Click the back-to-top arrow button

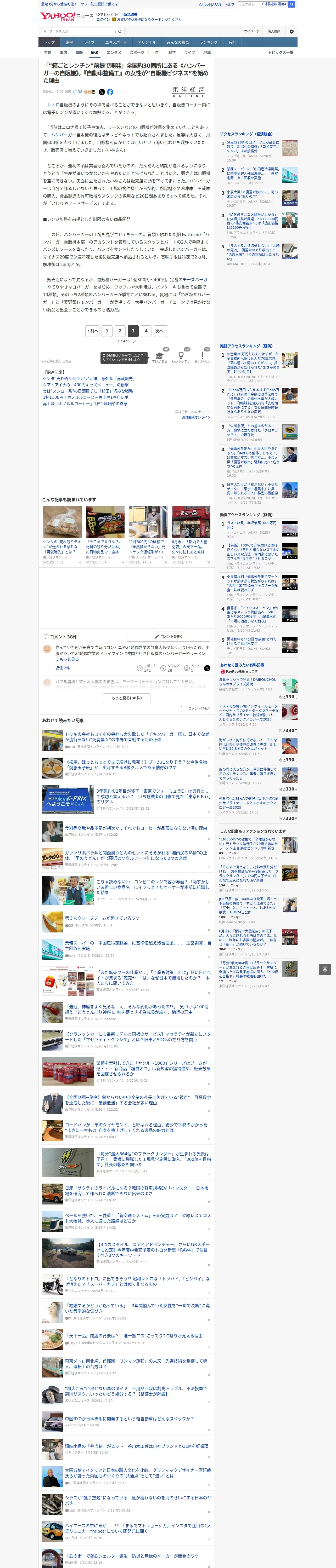[x=325, y=969]
